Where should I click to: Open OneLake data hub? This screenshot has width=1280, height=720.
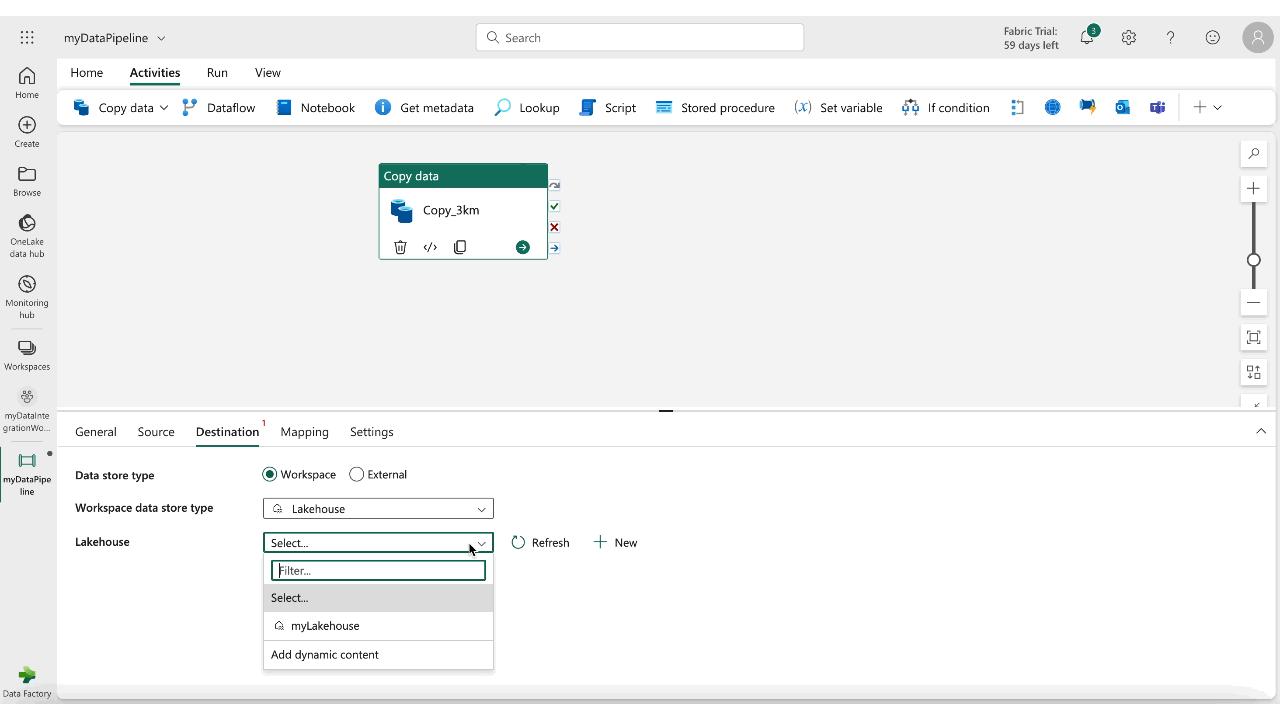[x=27, y=236]
